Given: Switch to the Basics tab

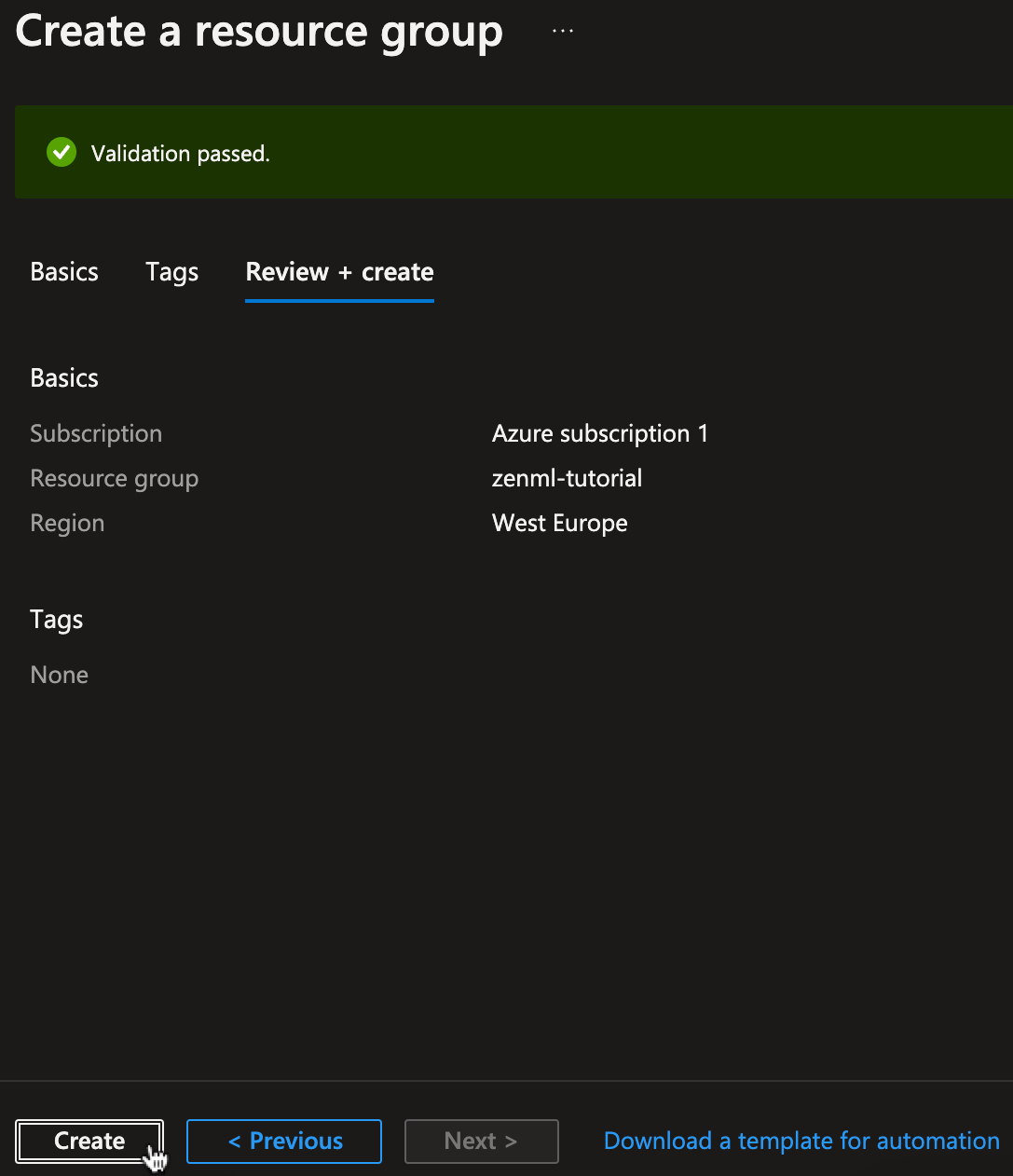Looking at the screenshot, I should 64,272.
